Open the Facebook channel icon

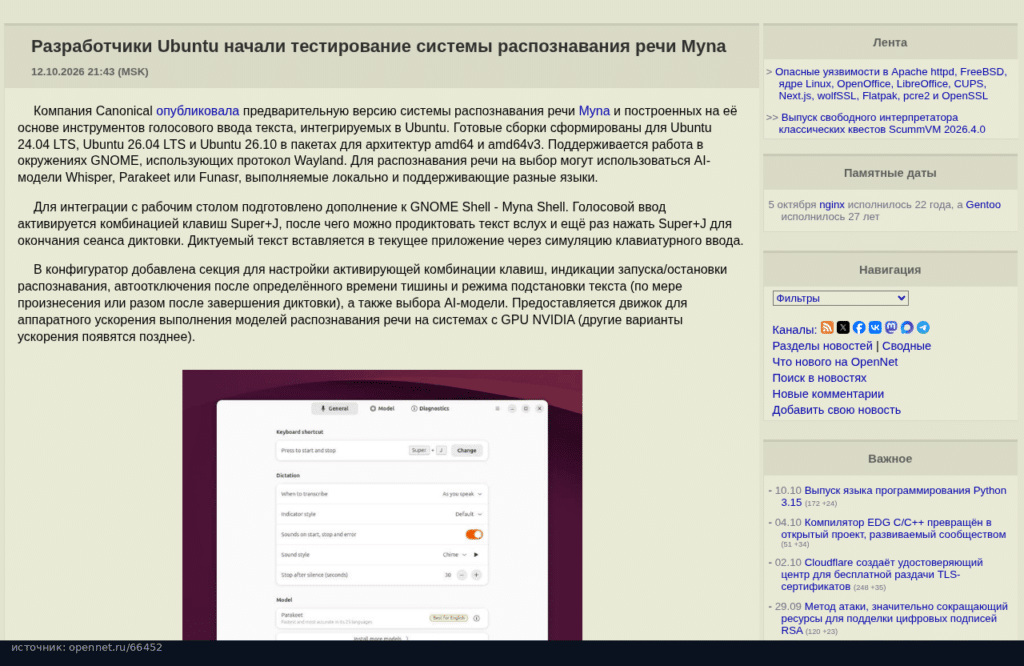click(x=859, y=328)
